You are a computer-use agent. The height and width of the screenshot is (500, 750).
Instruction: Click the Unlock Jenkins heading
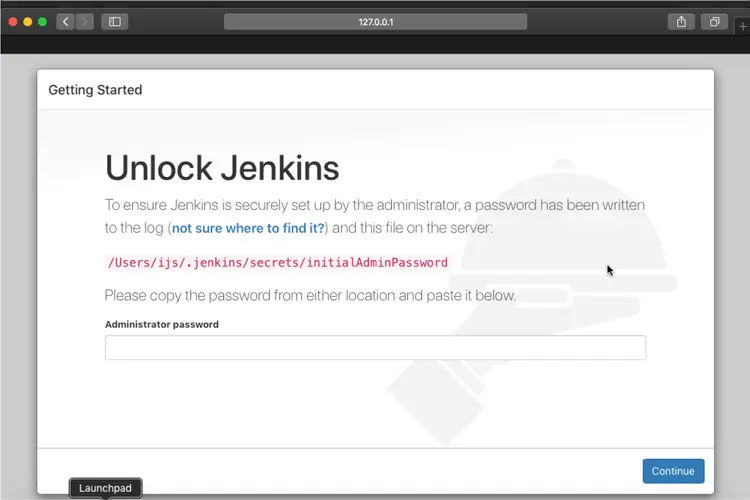pyautogui.click(x=222, y=168)
